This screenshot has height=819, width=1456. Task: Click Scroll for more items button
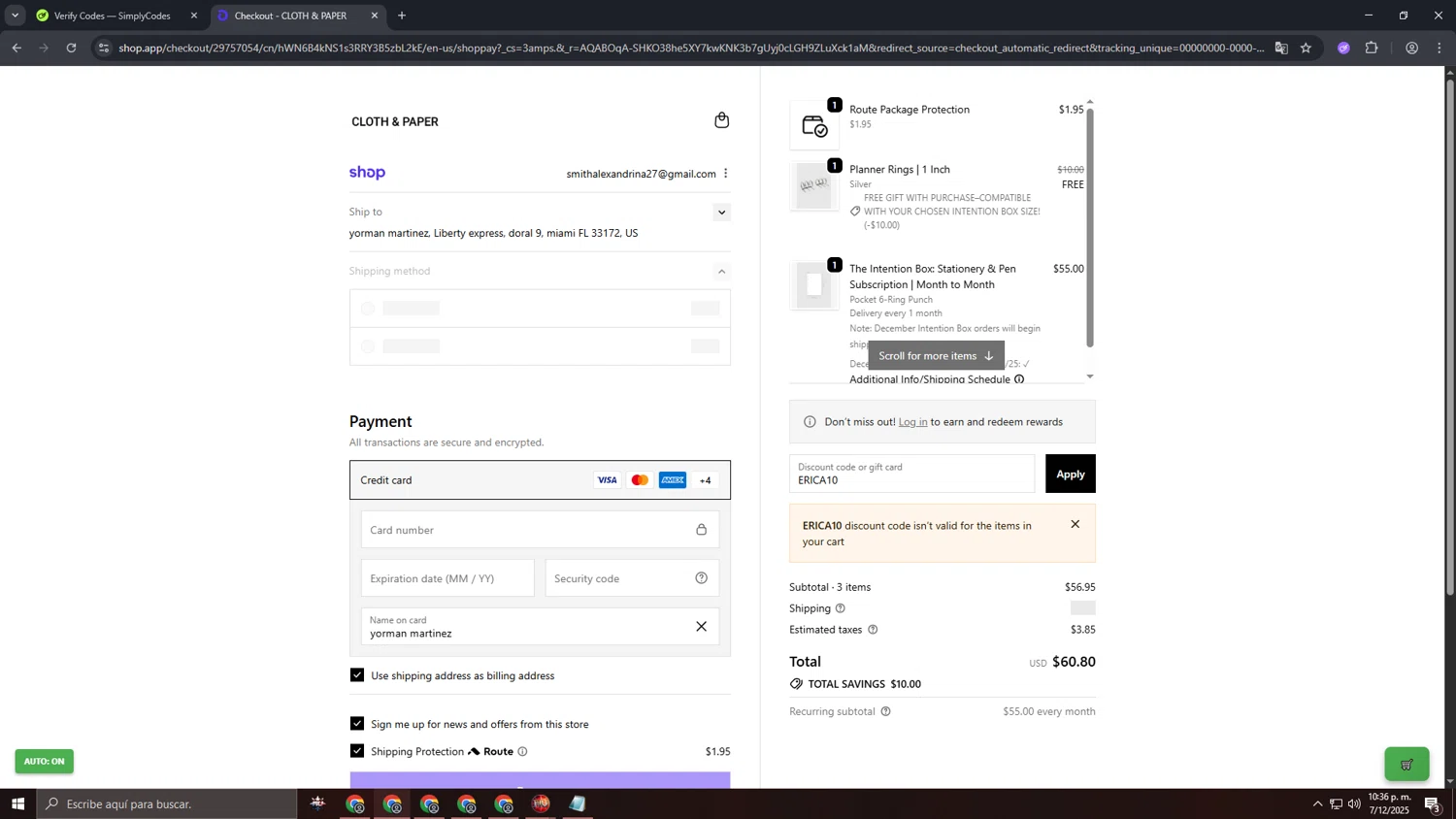936,356
